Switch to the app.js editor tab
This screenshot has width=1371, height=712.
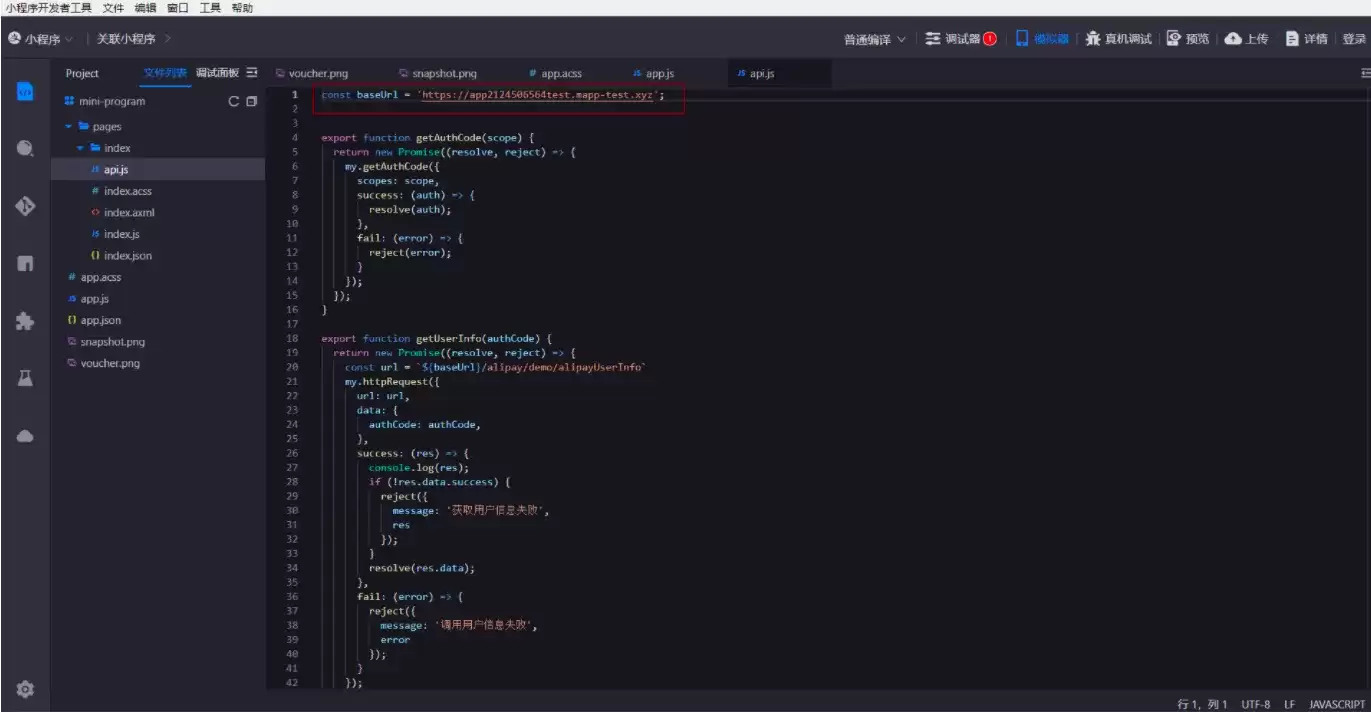[653, 74]
